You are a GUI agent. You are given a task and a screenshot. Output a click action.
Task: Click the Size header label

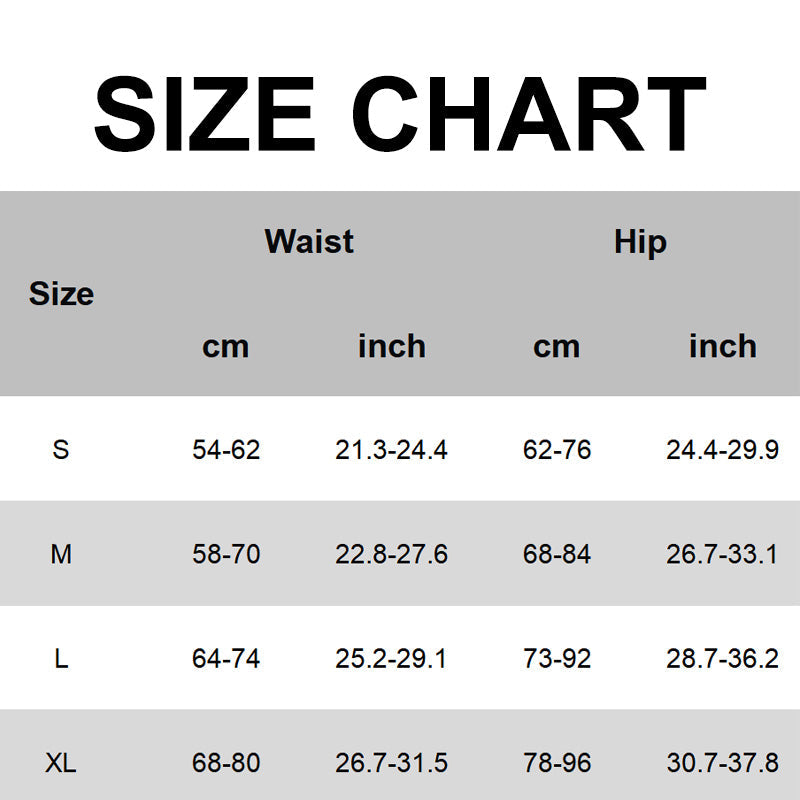point(61,294)
